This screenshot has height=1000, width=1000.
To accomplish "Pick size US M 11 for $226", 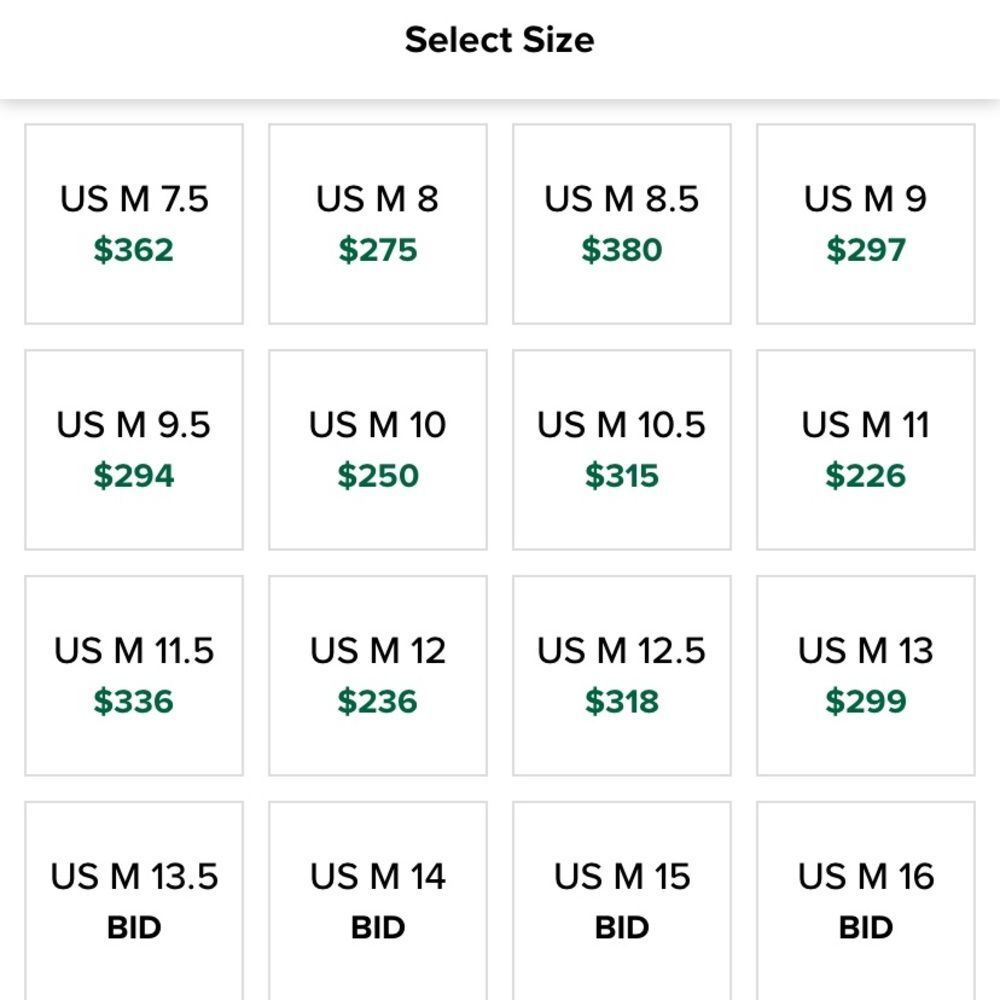I will (866, 450).
